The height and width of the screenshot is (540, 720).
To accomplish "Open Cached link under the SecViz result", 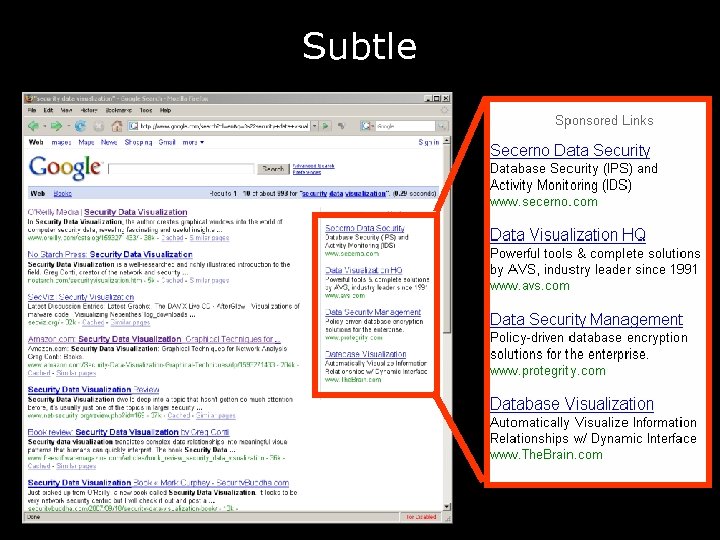I will (93, 322).
